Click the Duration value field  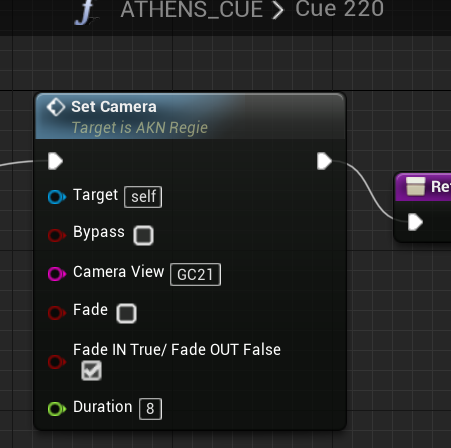click(150, 409)
